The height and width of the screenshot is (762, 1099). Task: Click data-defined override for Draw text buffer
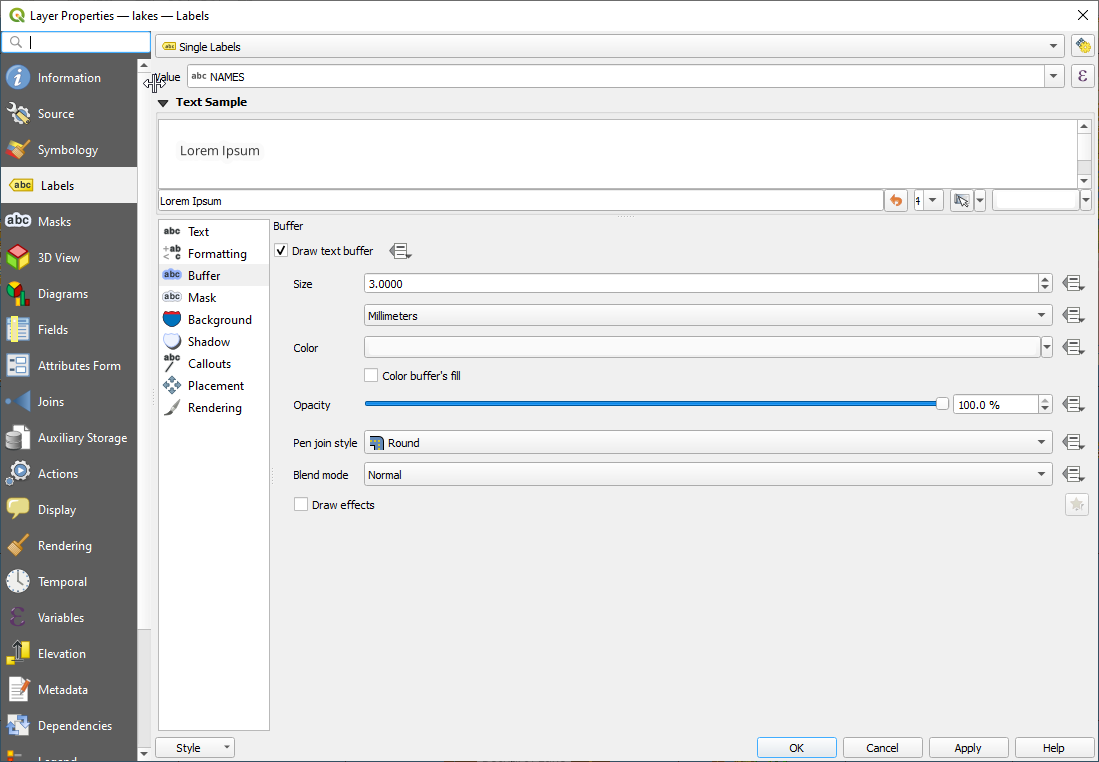[x=400, y=251]
